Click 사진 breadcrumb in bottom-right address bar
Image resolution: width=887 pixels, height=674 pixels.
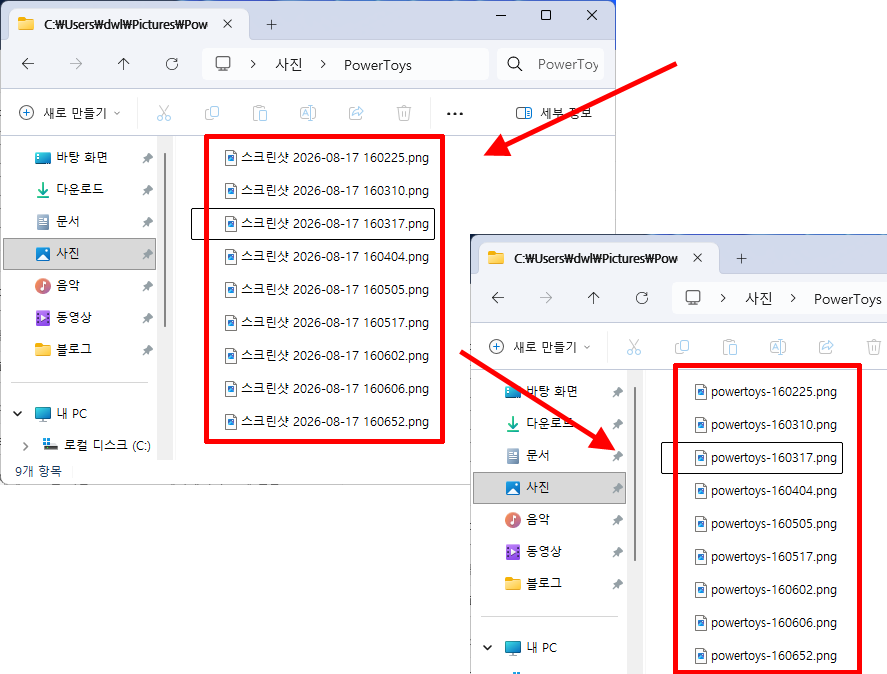759,298
